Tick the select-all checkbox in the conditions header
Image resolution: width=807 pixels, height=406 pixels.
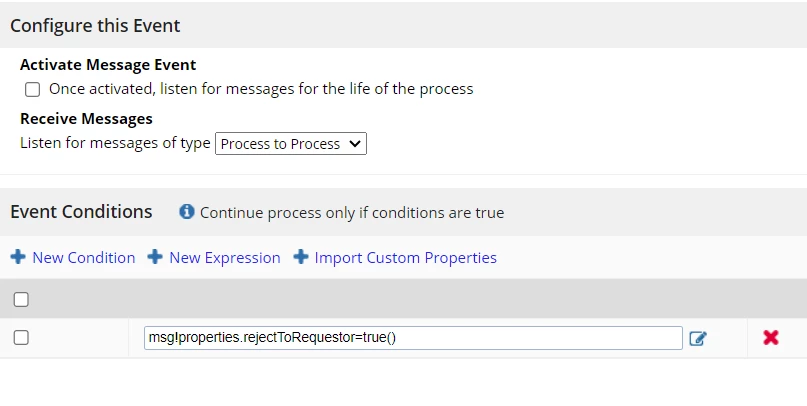[x=21, y=299]
